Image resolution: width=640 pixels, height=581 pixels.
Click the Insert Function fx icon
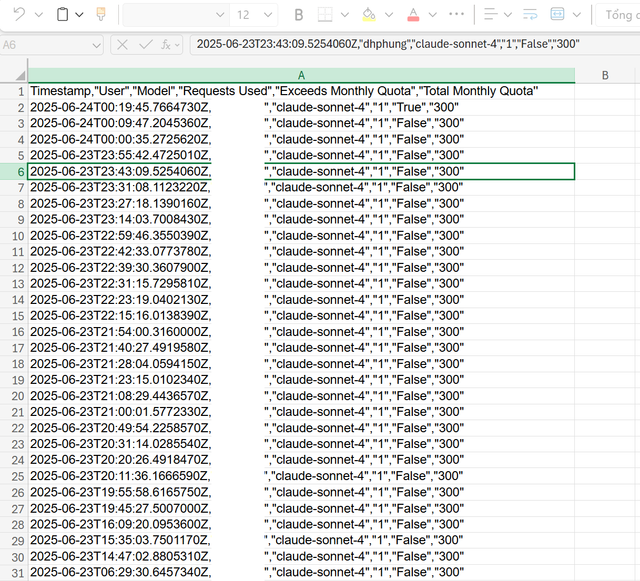(x=166, y=45)
